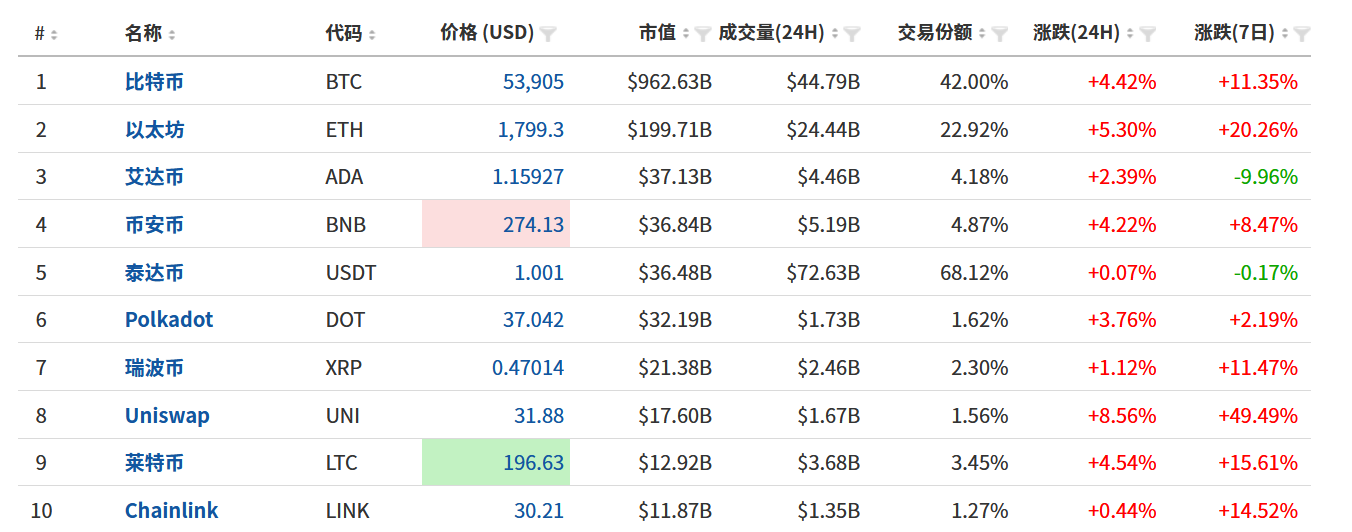Open the 币安币 coin link
1352x532 pixels.
tap(154, 225)
